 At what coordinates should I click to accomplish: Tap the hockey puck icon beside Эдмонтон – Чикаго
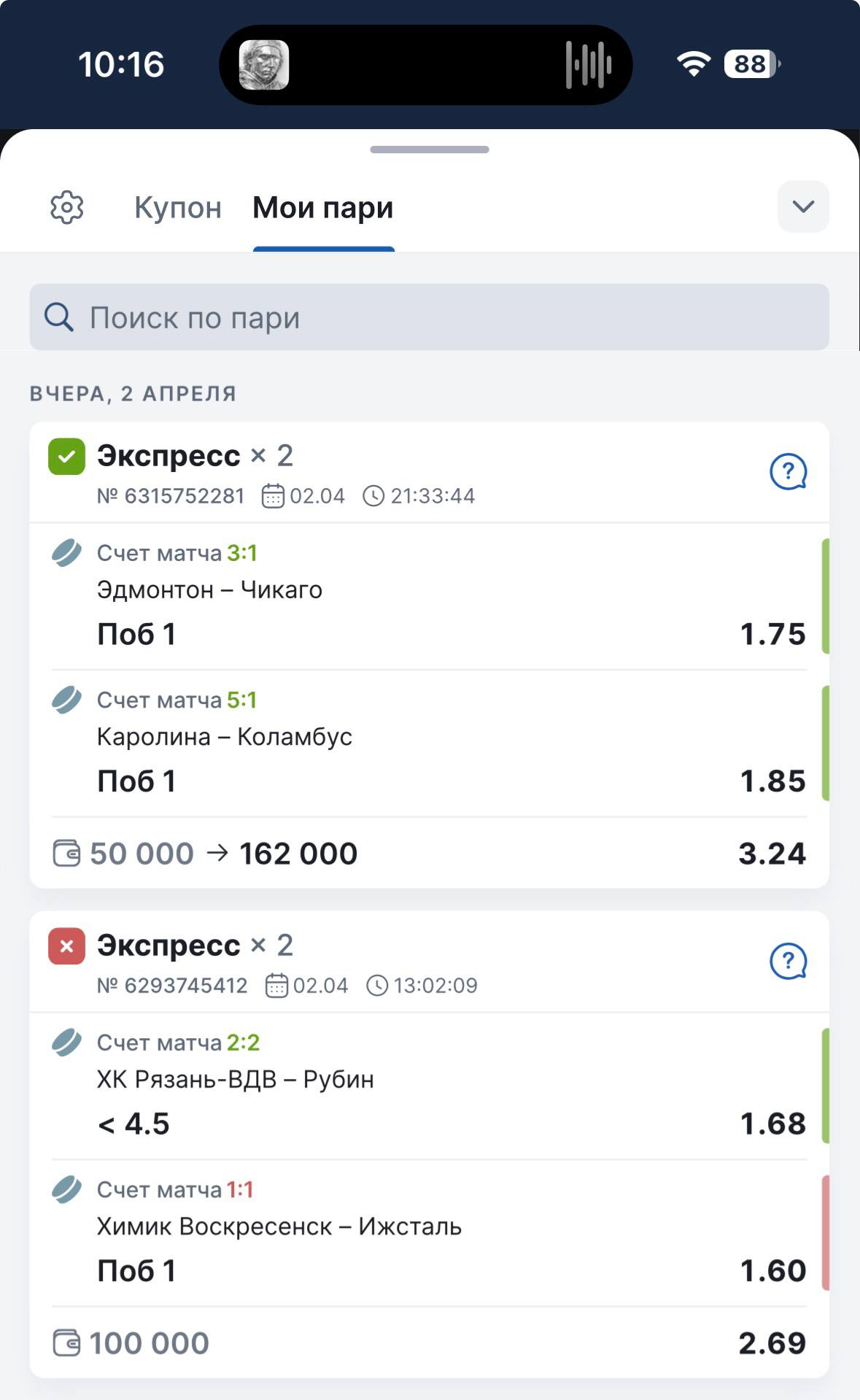click(x=66, y=553)
